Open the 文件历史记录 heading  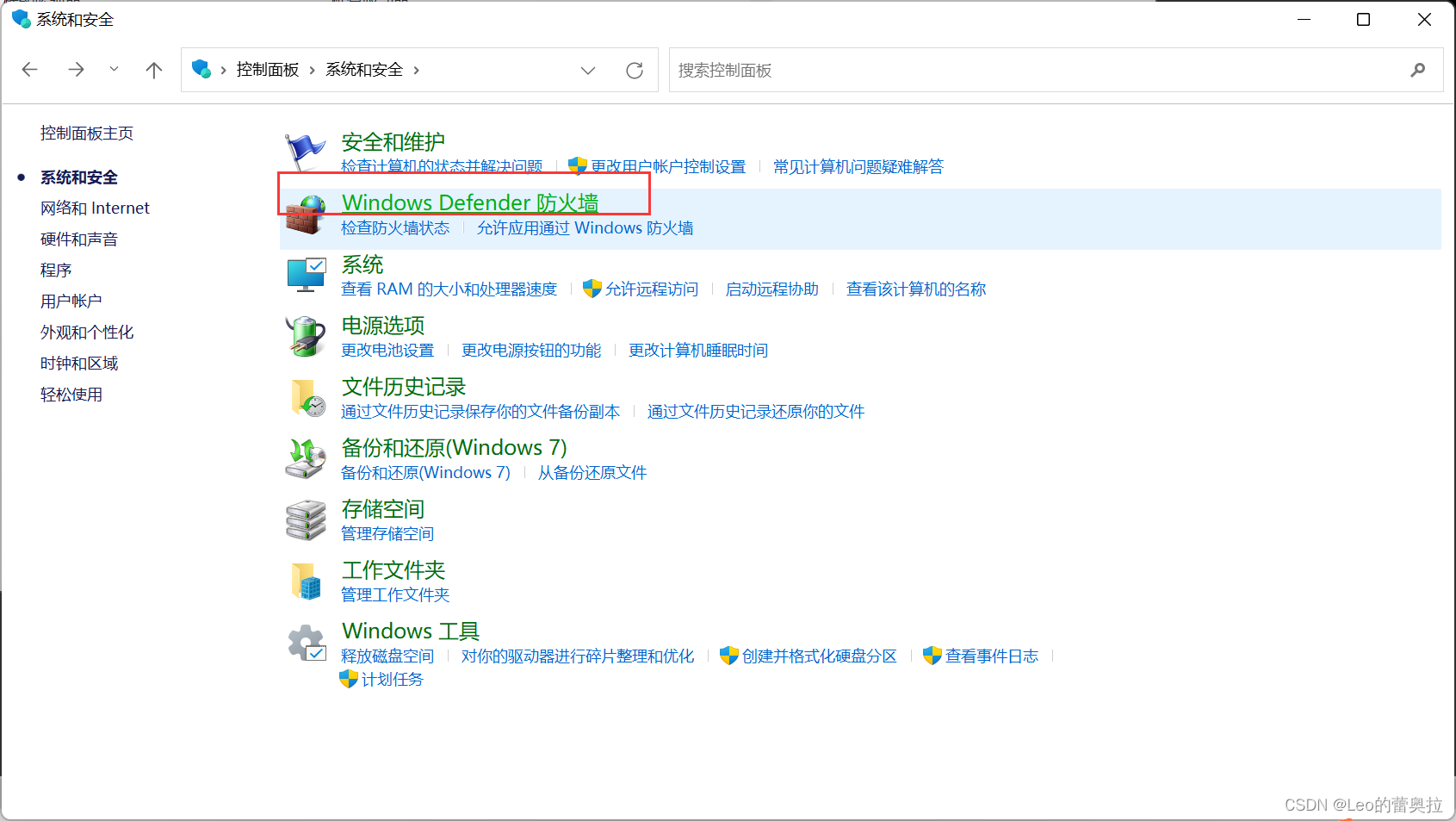pyautogui.click(x=404, y=387)
